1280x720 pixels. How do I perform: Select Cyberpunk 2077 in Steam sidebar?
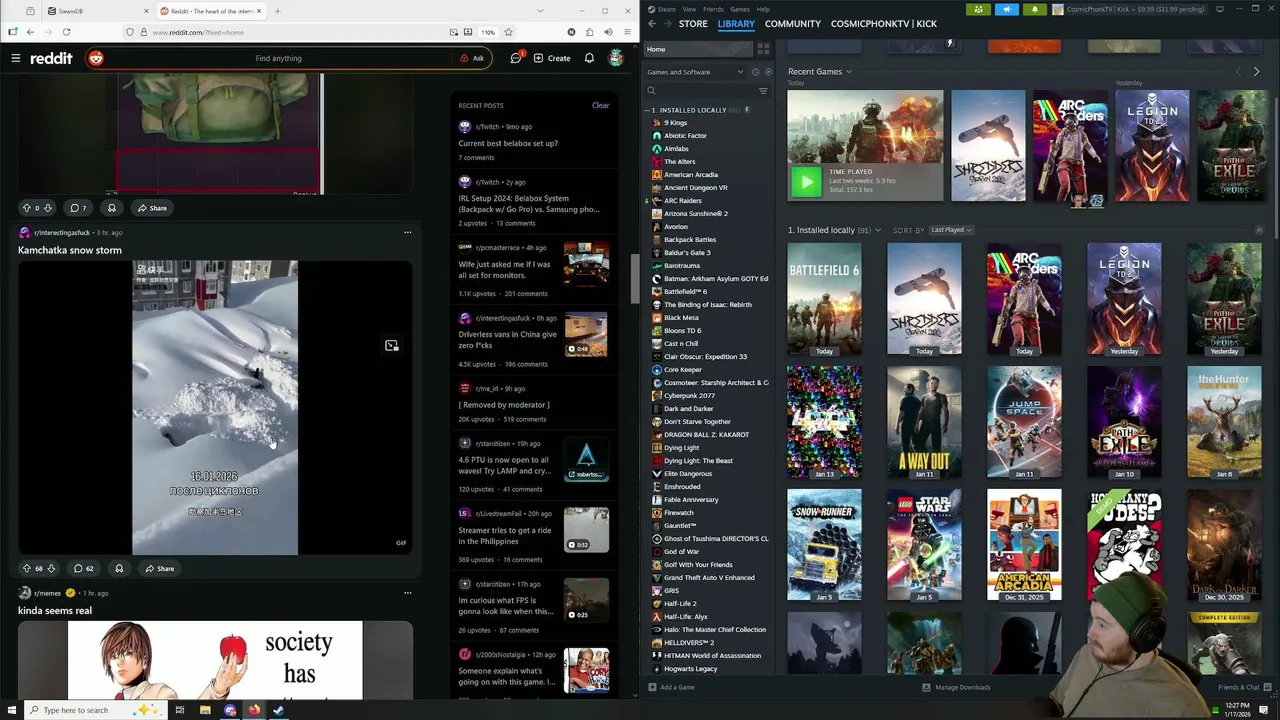pyautogui.click(x=689, y=395)
